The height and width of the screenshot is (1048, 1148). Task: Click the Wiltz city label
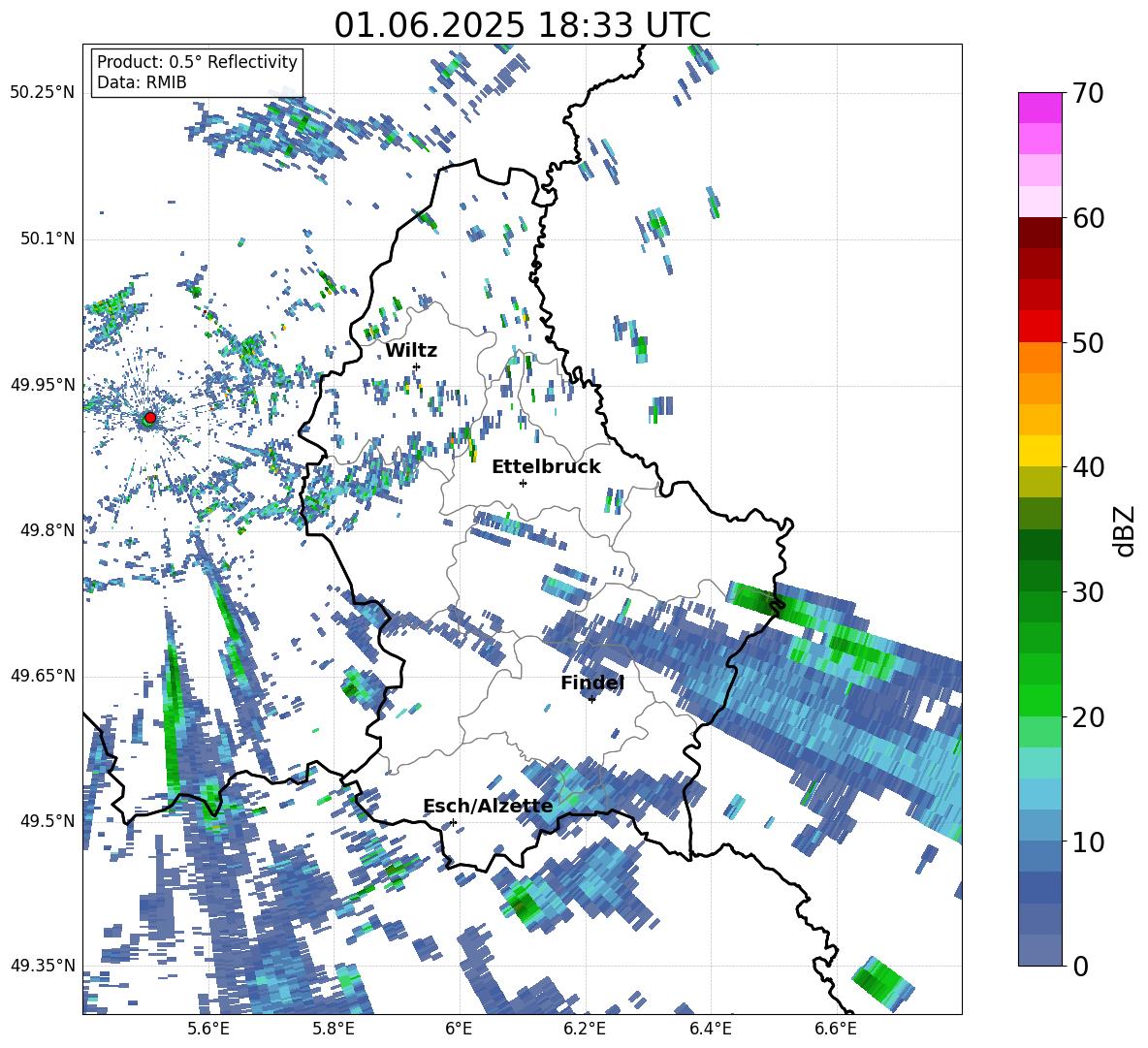[411, 351]
